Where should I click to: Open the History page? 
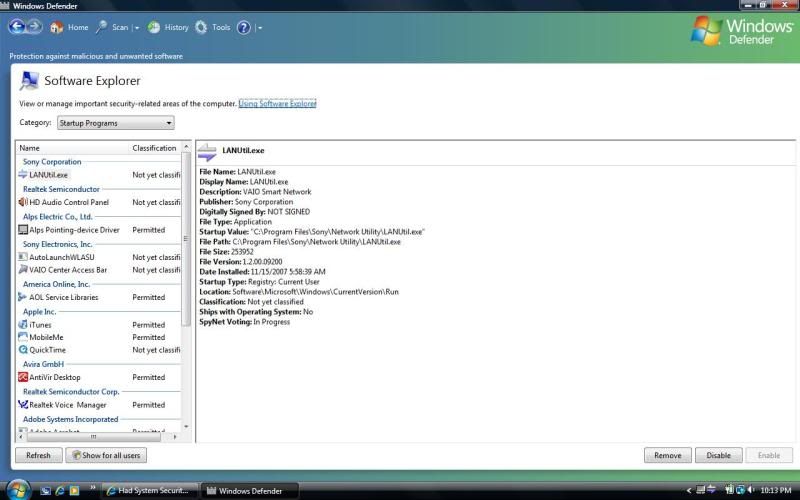[169, 28]
